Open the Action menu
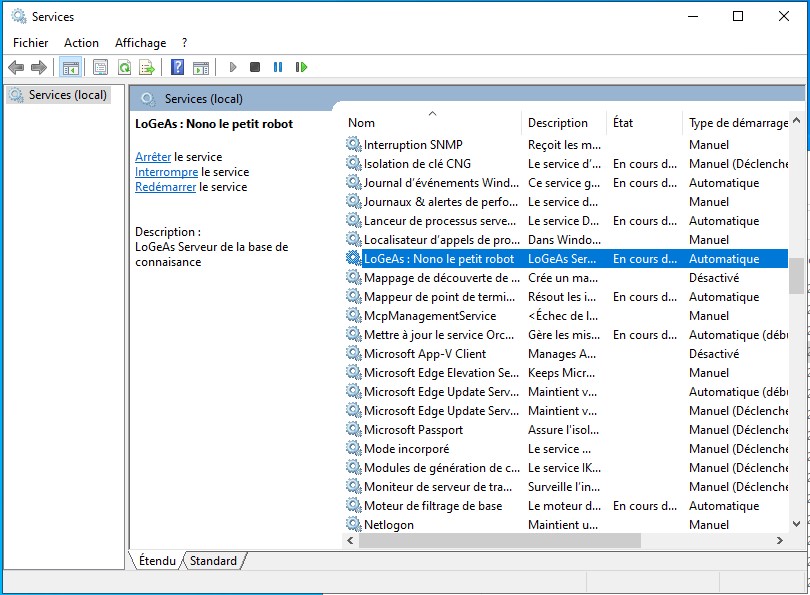Screen dimensions: 810x595 (81, 43)
